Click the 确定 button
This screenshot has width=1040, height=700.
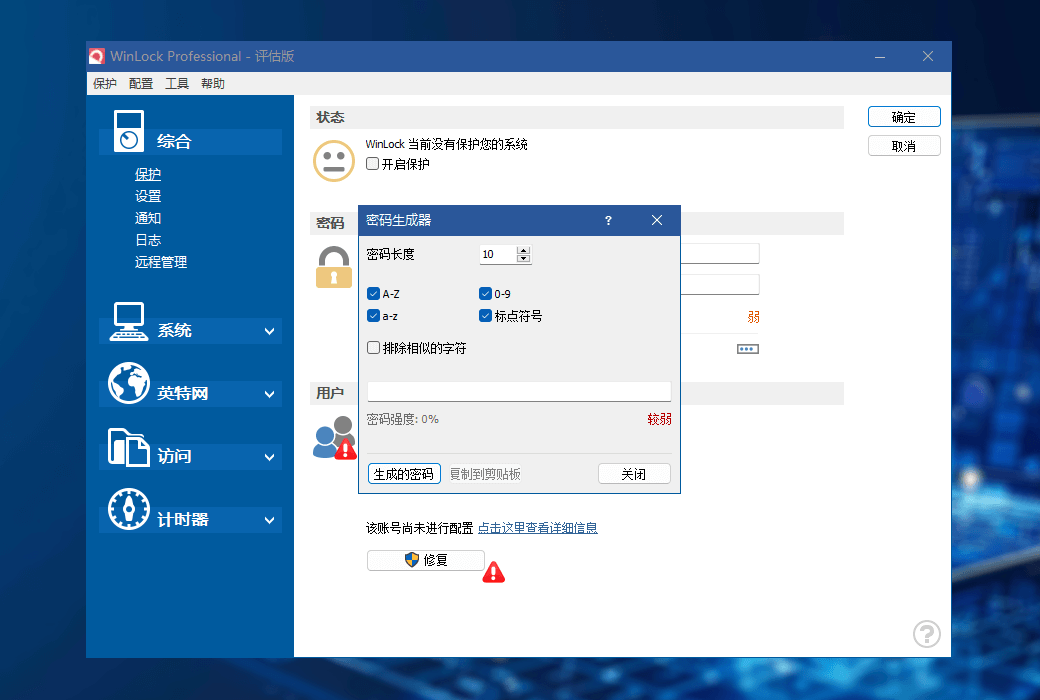[x=904, y=117]
